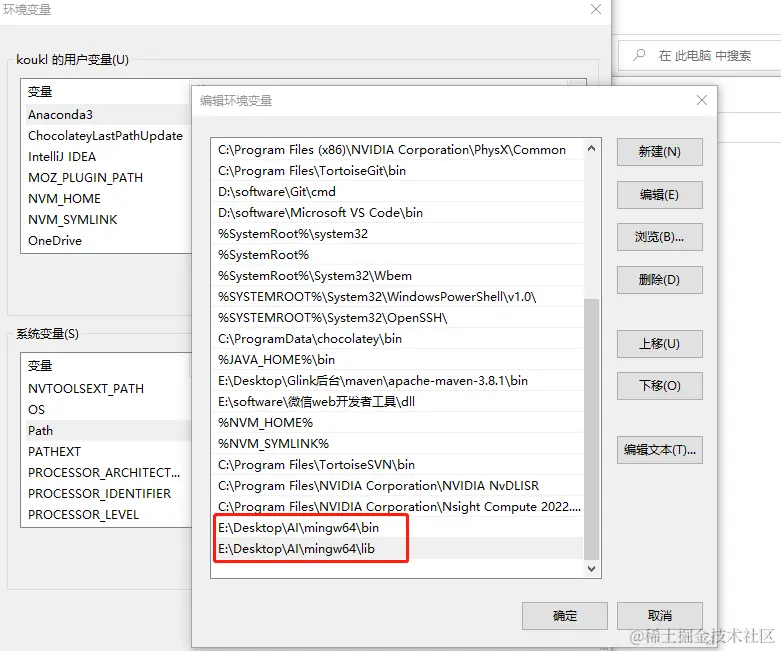
Task: Open 编辑文本(T)... text editor
Action: tap(659, 450)
